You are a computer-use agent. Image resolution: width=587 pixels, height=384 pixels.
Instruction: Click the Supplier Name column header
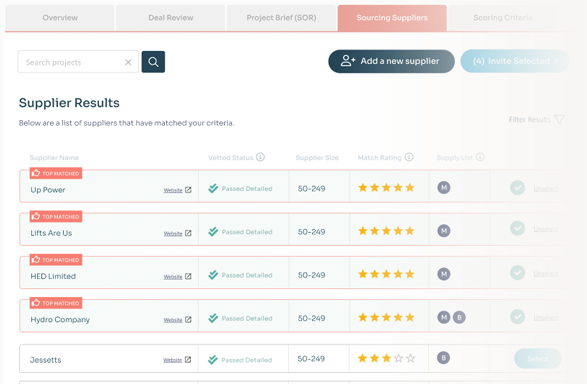pyautogui.click(x=54, y=158)
